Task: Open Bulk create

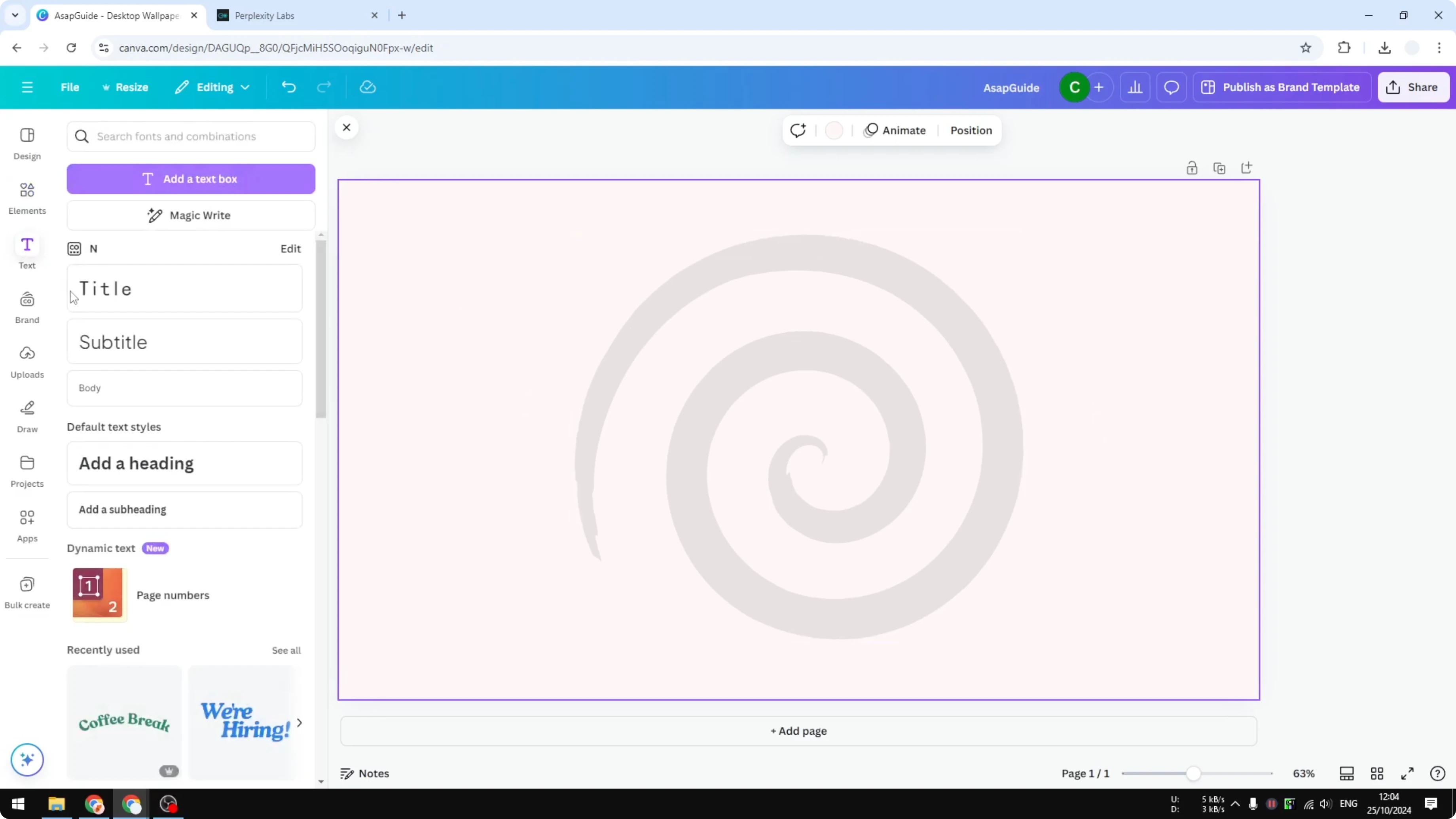Action: coord(27,592)
